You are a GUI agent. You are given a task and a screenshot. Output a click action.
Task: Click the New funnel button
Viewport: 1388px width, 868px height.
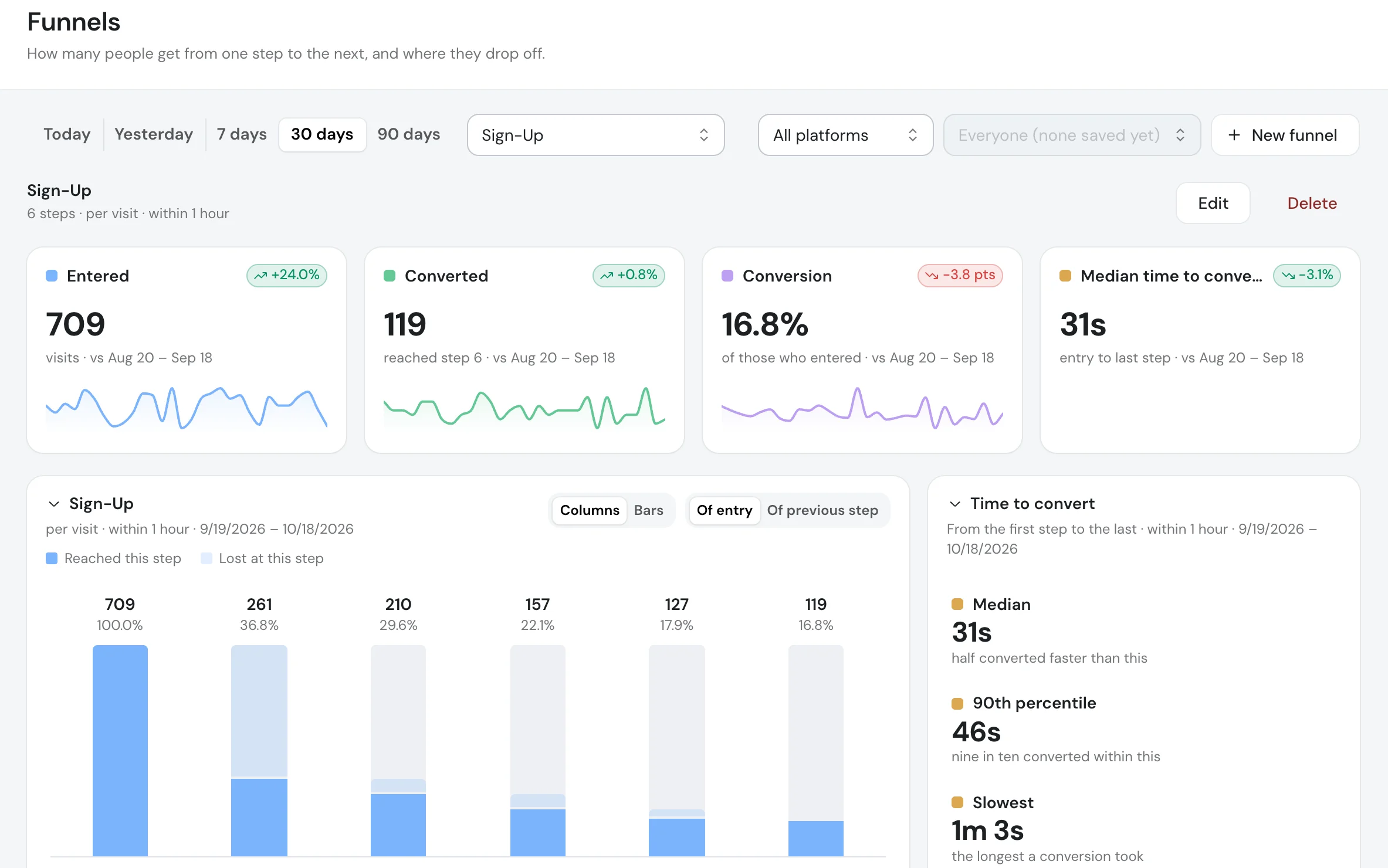[1285, 135]
